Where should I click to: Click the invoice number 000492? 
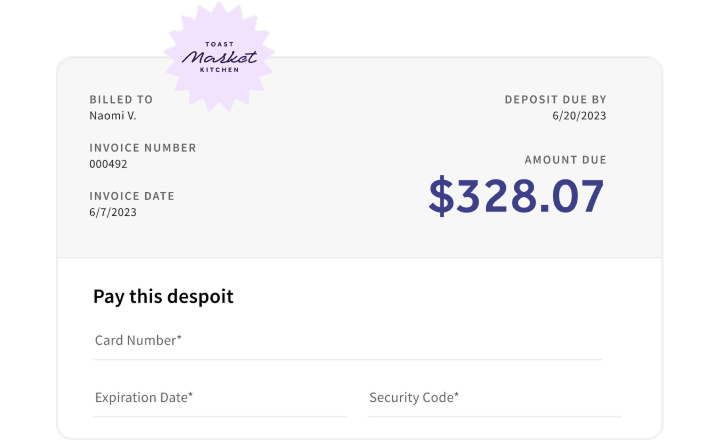pos(108,164)
